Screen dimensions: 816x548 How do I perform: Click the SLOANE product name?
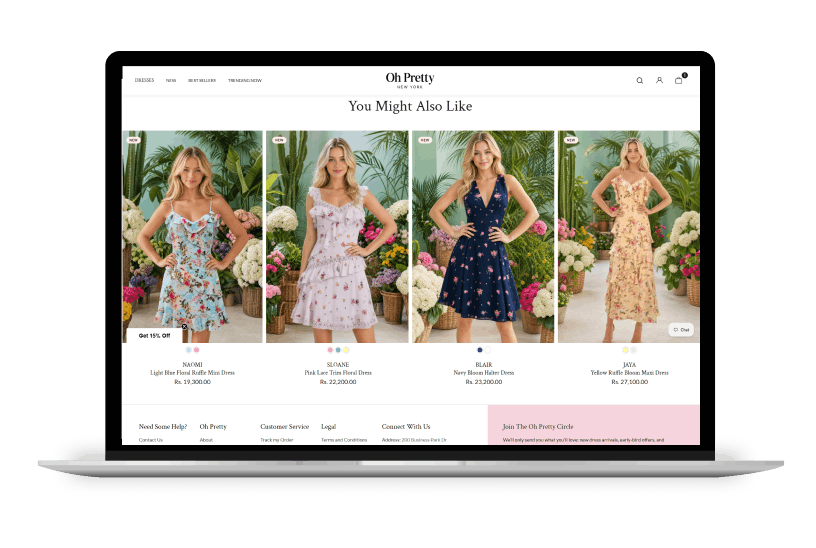(x=338, y=365)
